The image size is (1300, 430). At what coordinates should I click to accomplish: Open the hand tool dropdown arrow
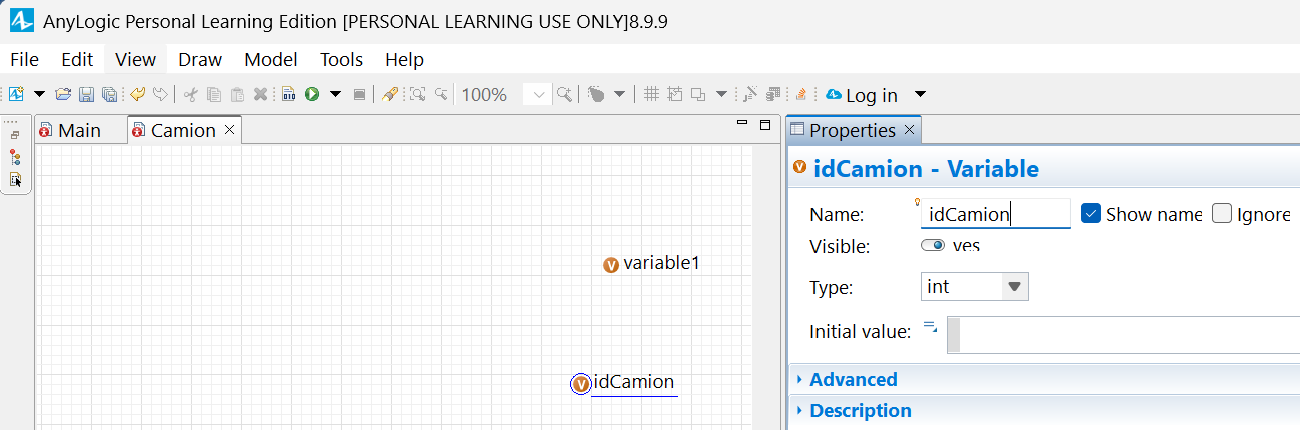(619, 94)
